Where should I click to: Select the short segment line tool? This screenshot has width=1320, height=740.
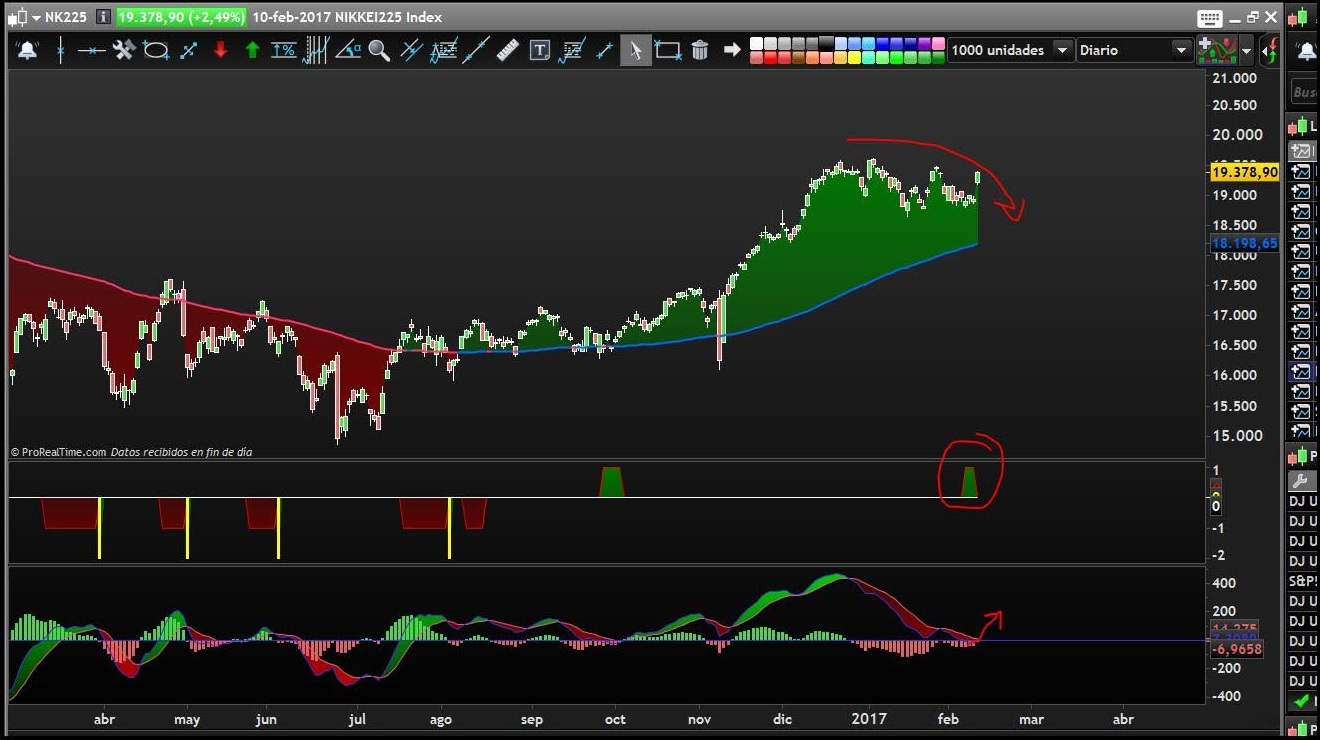[x=604, y=50]
